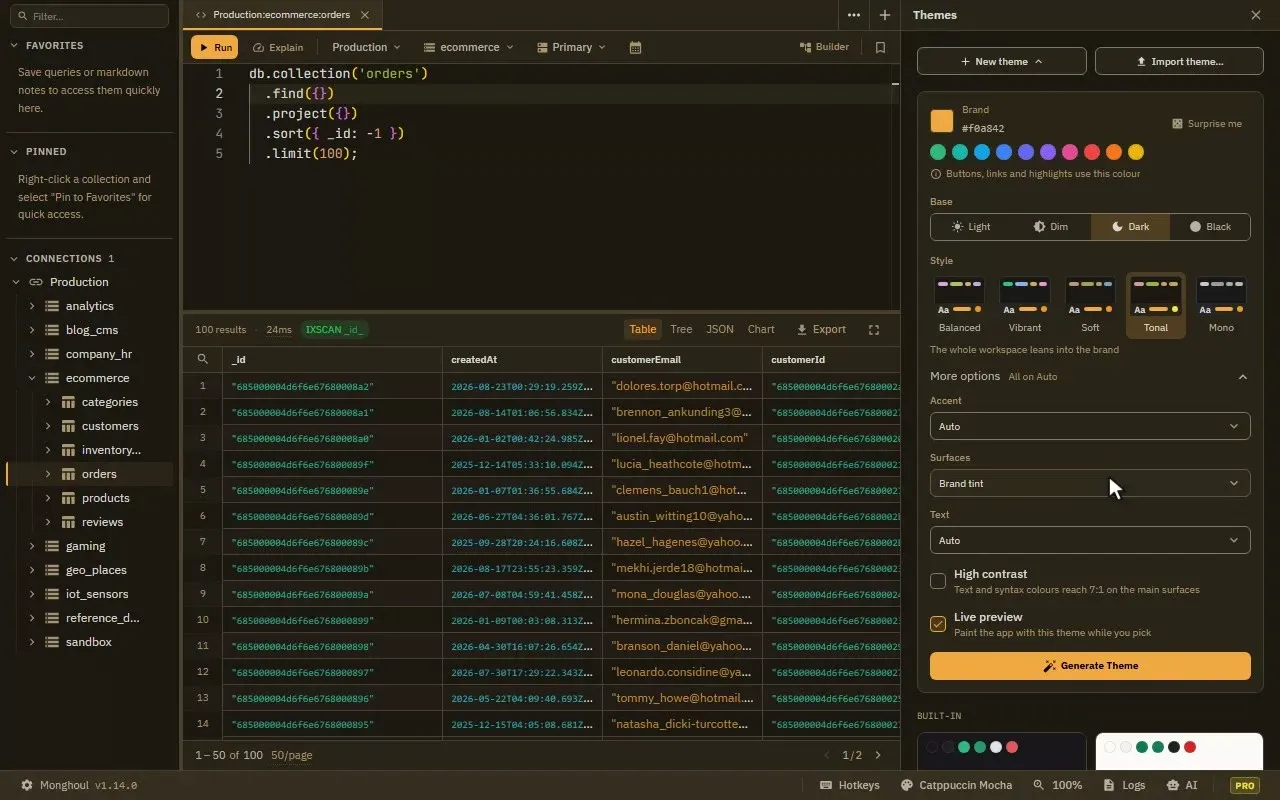Click the zoom 100% indicator
This screenshot has height=800, width=1280.
pyautogui.click(x=1058, y=786)
